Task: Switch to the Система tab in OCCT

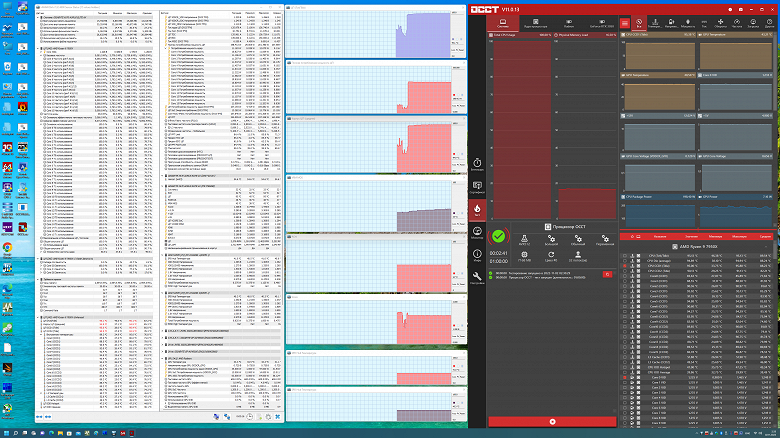Action: point(503,23)
